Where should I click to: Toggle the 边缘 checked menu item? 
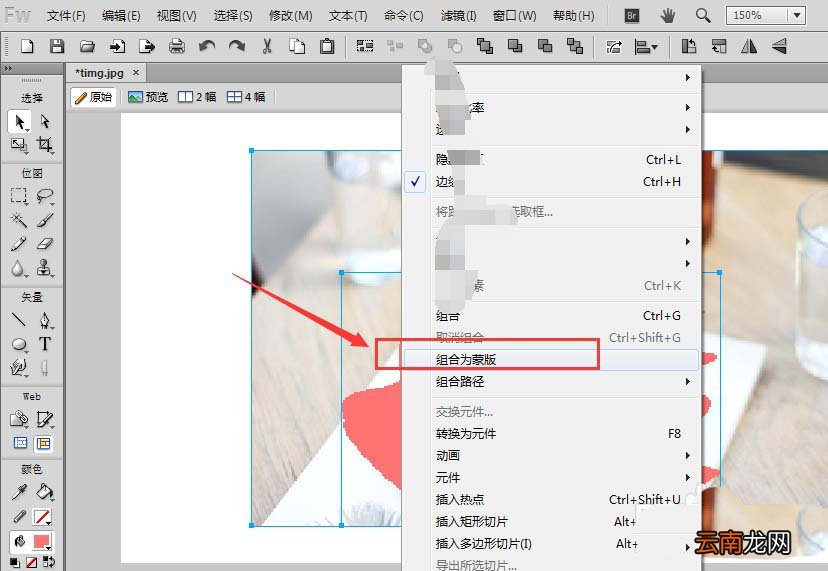pyautogui.click(x=552, y=182)
